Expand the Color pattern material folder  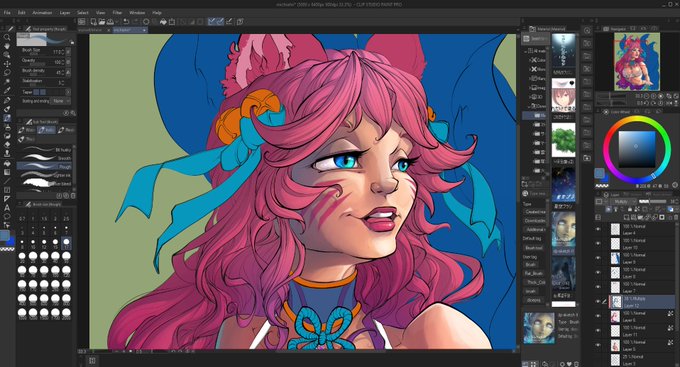[x=530, y=60]
